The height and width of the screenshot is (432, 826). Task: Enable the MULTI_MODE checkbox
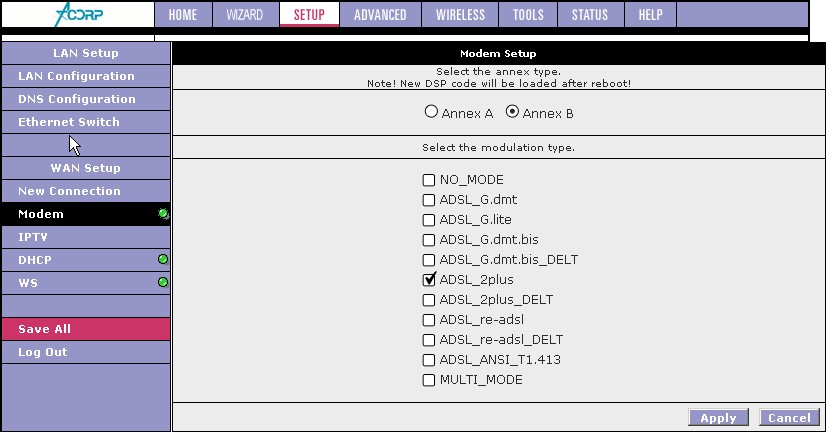429,380
